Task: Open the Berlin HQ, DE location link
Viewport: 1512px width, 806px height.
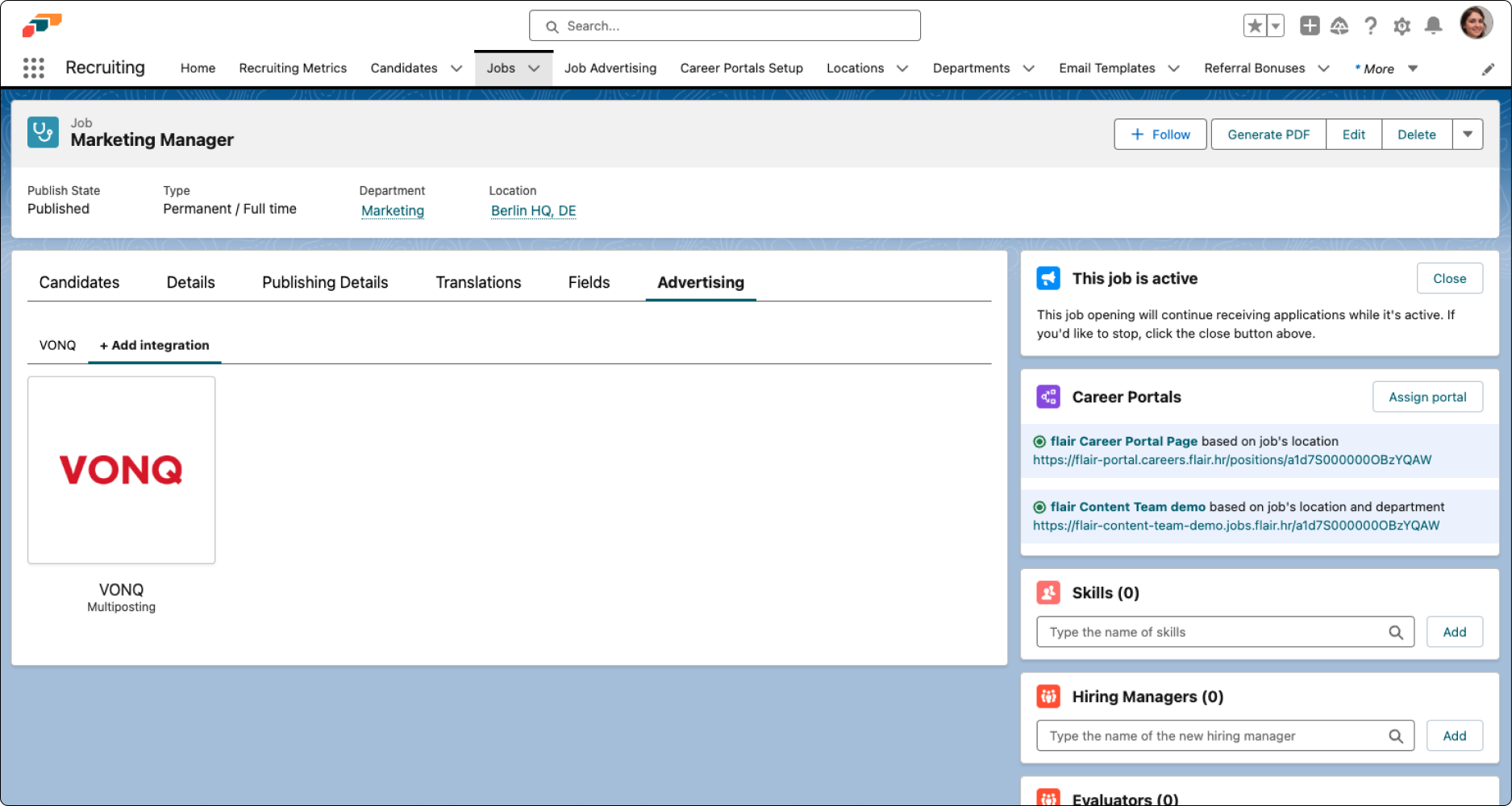Action: (533, 210)
